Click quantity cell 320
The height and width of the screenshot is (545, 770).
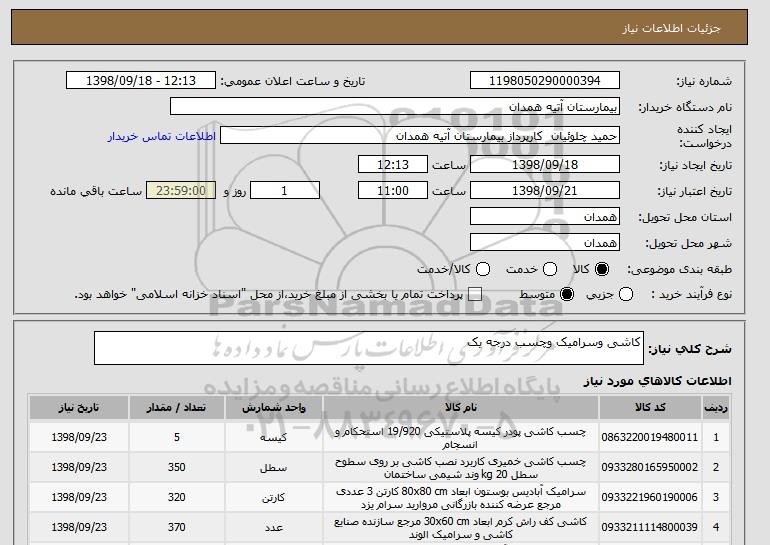click(176, 497)
